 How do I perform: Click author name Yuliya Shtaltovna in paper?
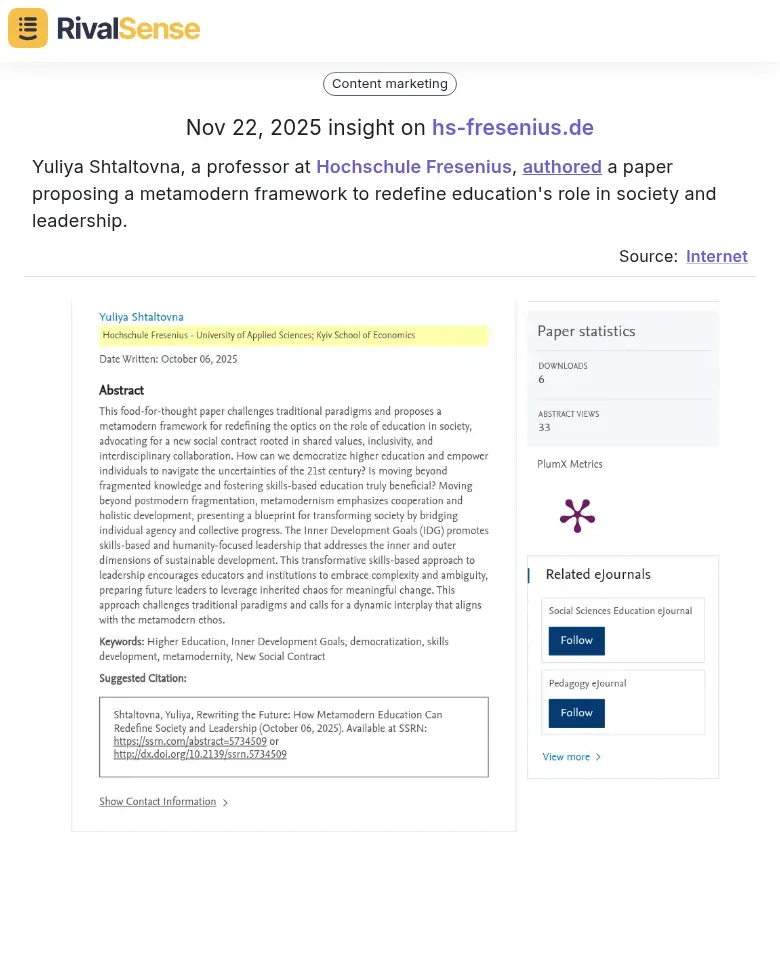tap(141, 317)
